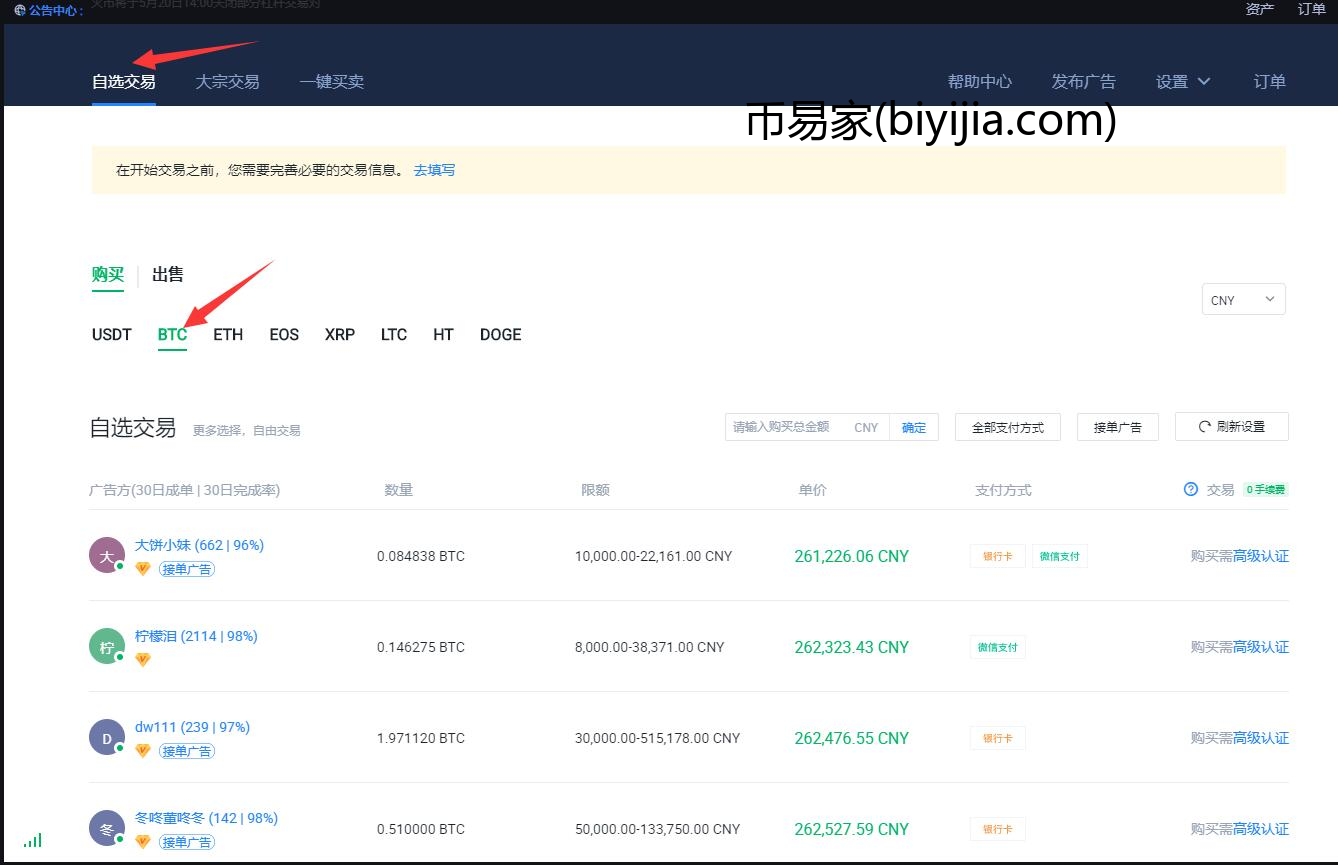
Task: Switch to 大宗交易 tab
Action: (x=227, y=82)
